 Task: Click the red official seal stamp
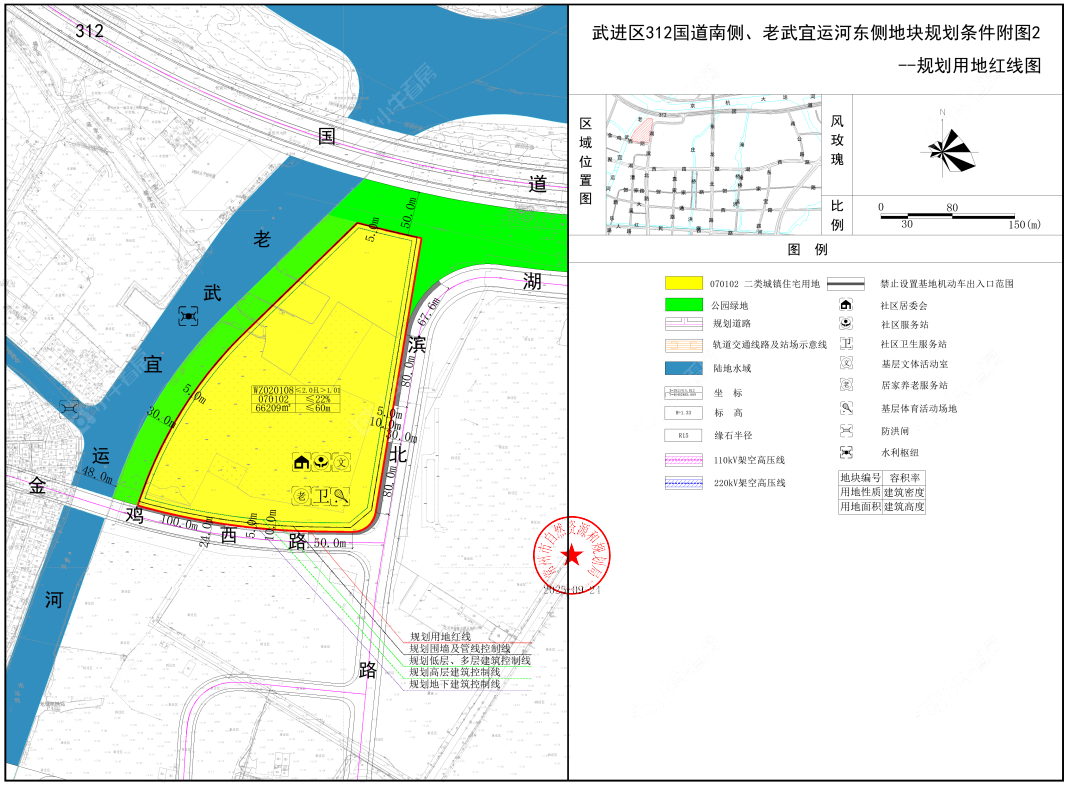(x=572, y=556)
